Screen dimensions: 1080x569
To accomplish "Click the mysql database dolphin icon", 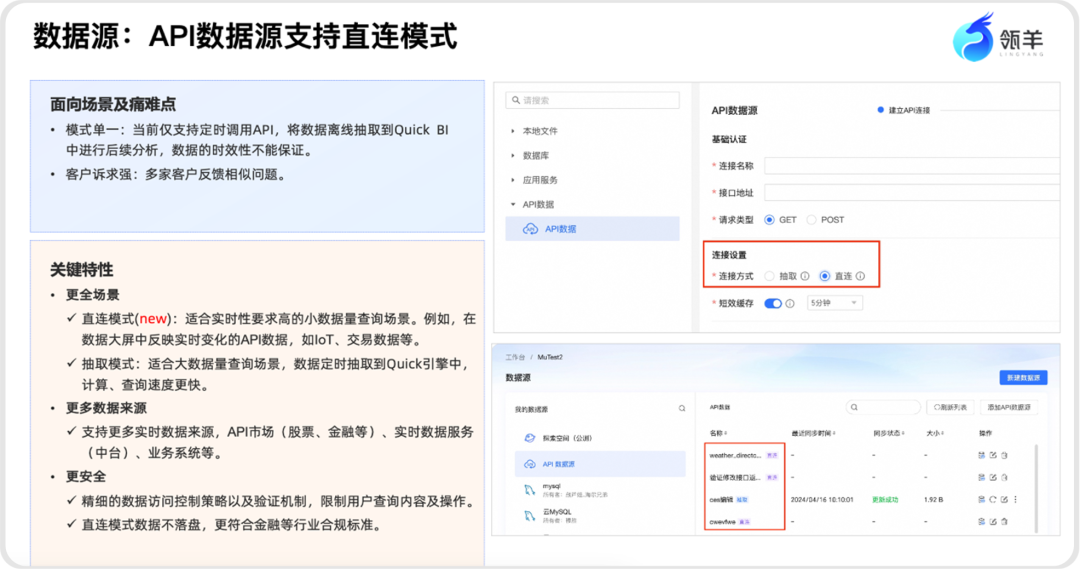I will point(530,490).
